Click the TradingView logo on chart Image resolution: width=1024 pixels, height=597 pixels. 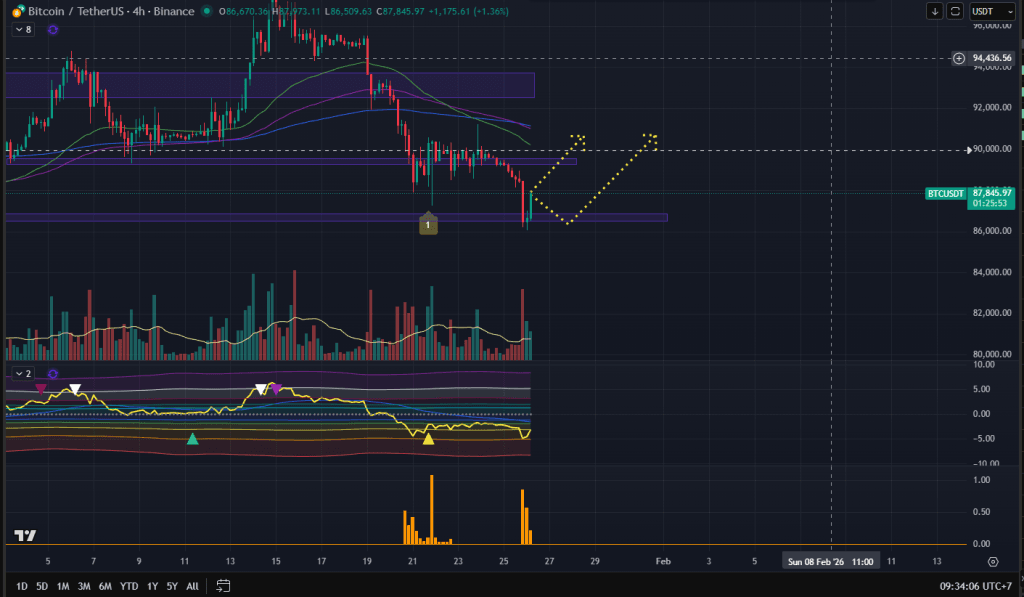[x=25, y=535]
